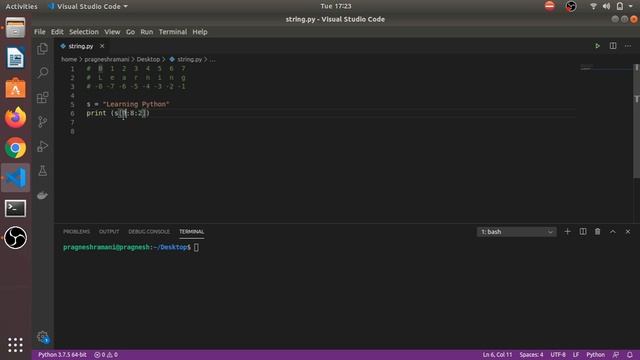Open Show Applications grid

(x=16, y=345)
